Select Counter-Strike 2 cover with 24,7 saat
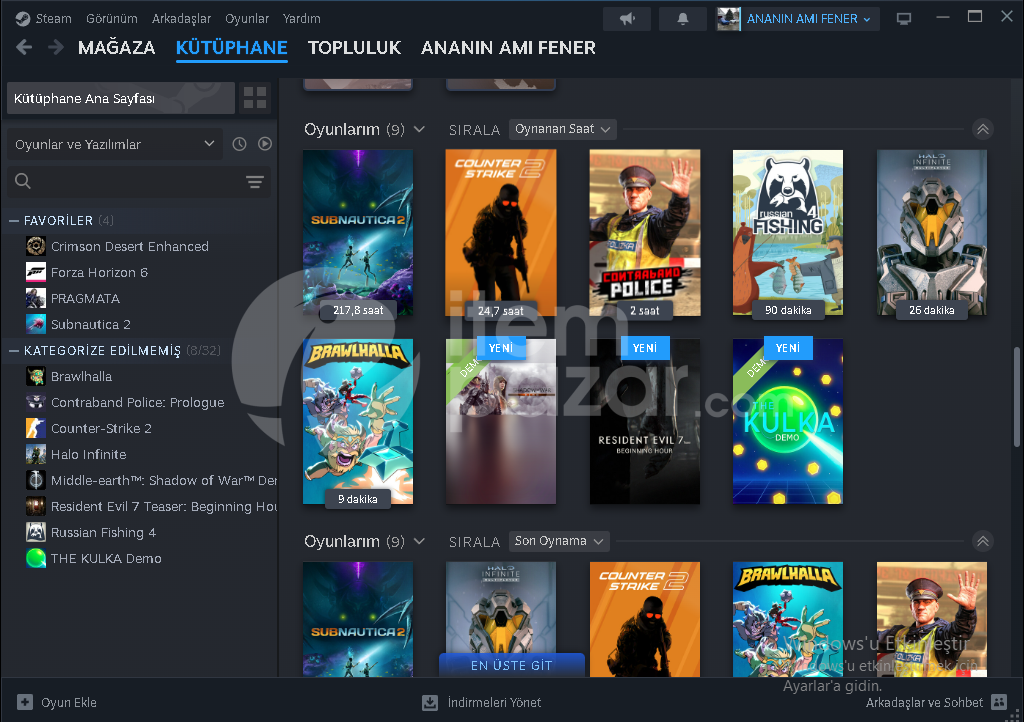1024x722 pixels. (x=501, y=232)
